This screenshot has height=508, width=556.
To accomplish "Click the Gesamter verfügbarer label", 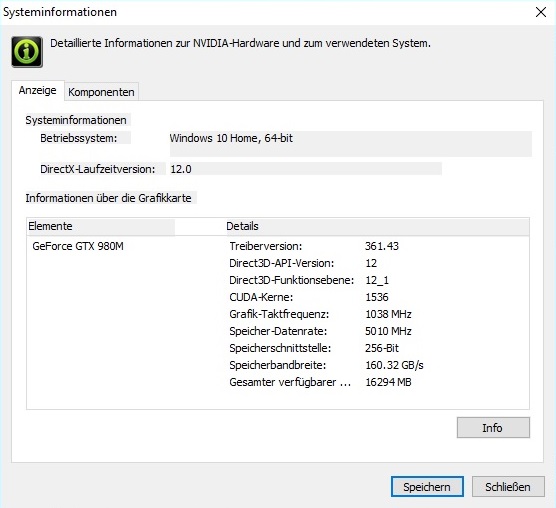I will 290,382.
